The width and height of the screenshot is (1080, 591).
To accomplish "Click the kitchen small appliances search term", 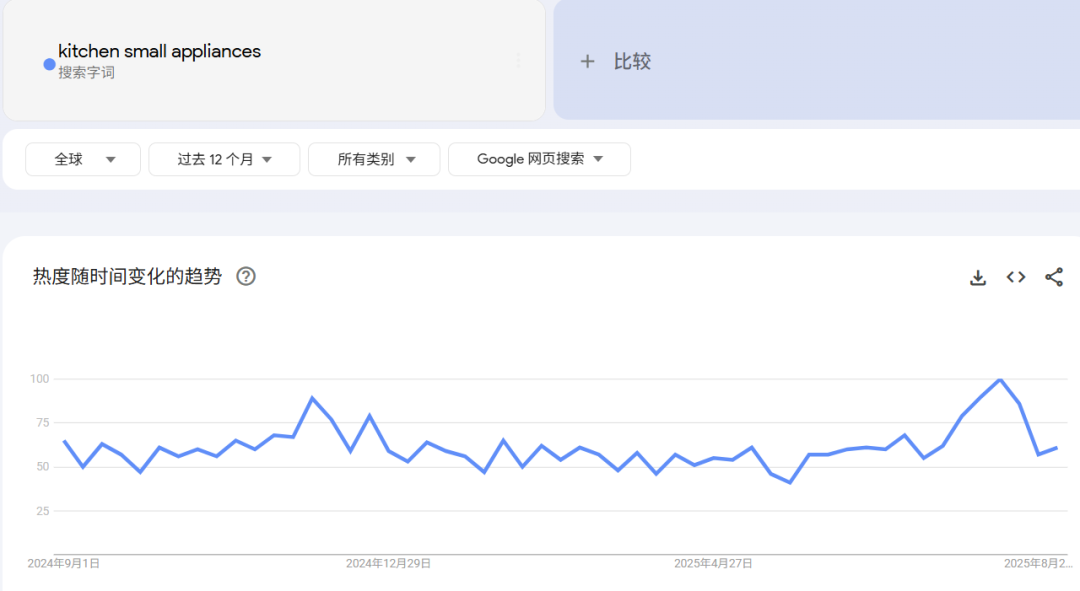I will pyautogui.click(x=159, y=51).
